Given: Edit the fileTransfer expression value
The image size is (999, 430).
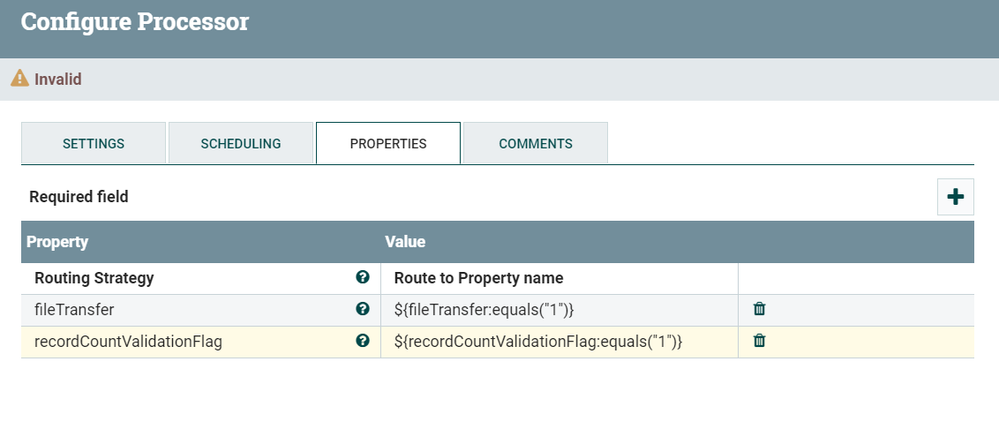Looking at the screenshot, I should pos(559,310).
